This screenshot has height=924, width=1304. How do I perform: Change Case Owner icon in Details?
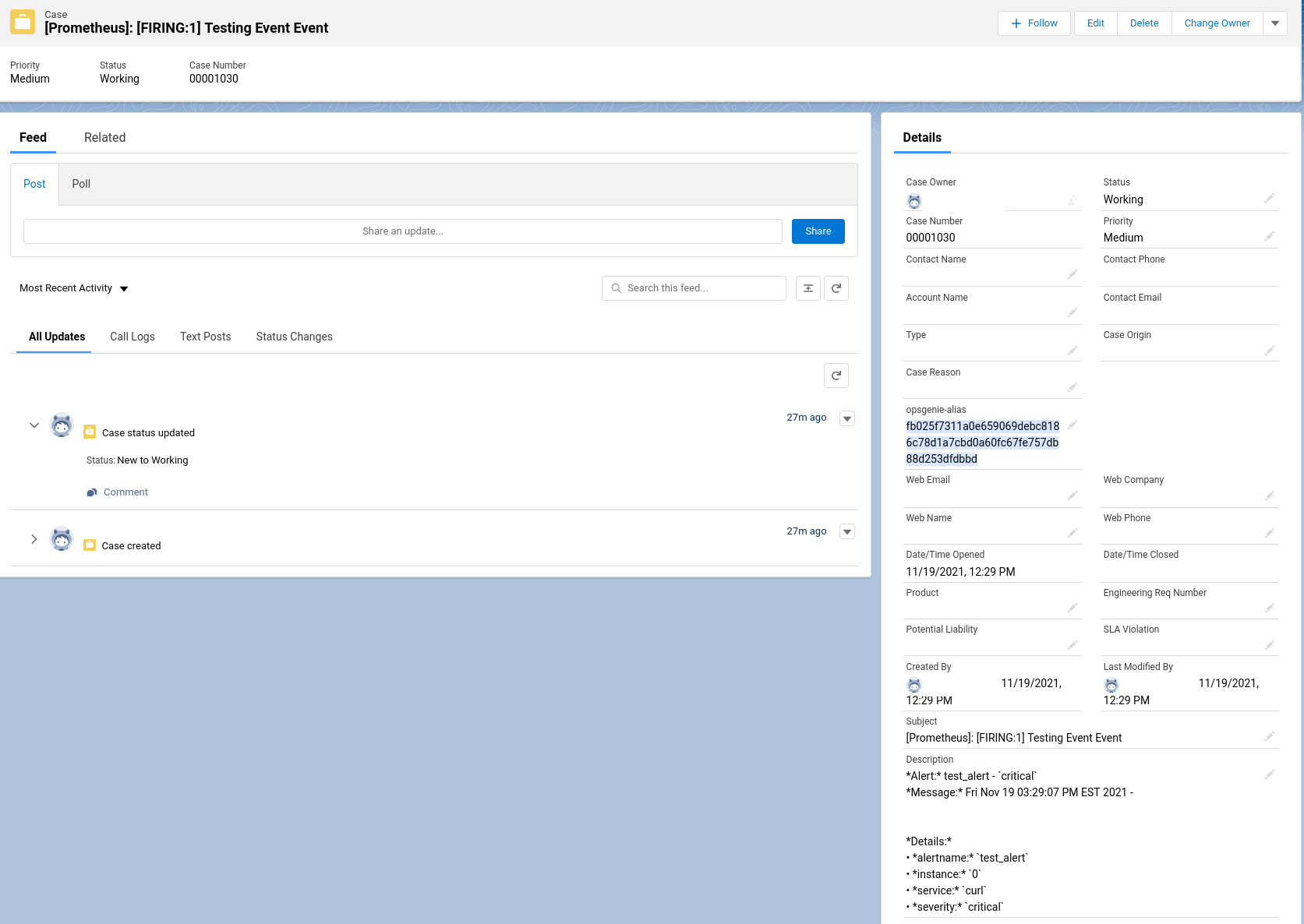click(x=1073, y=201)
